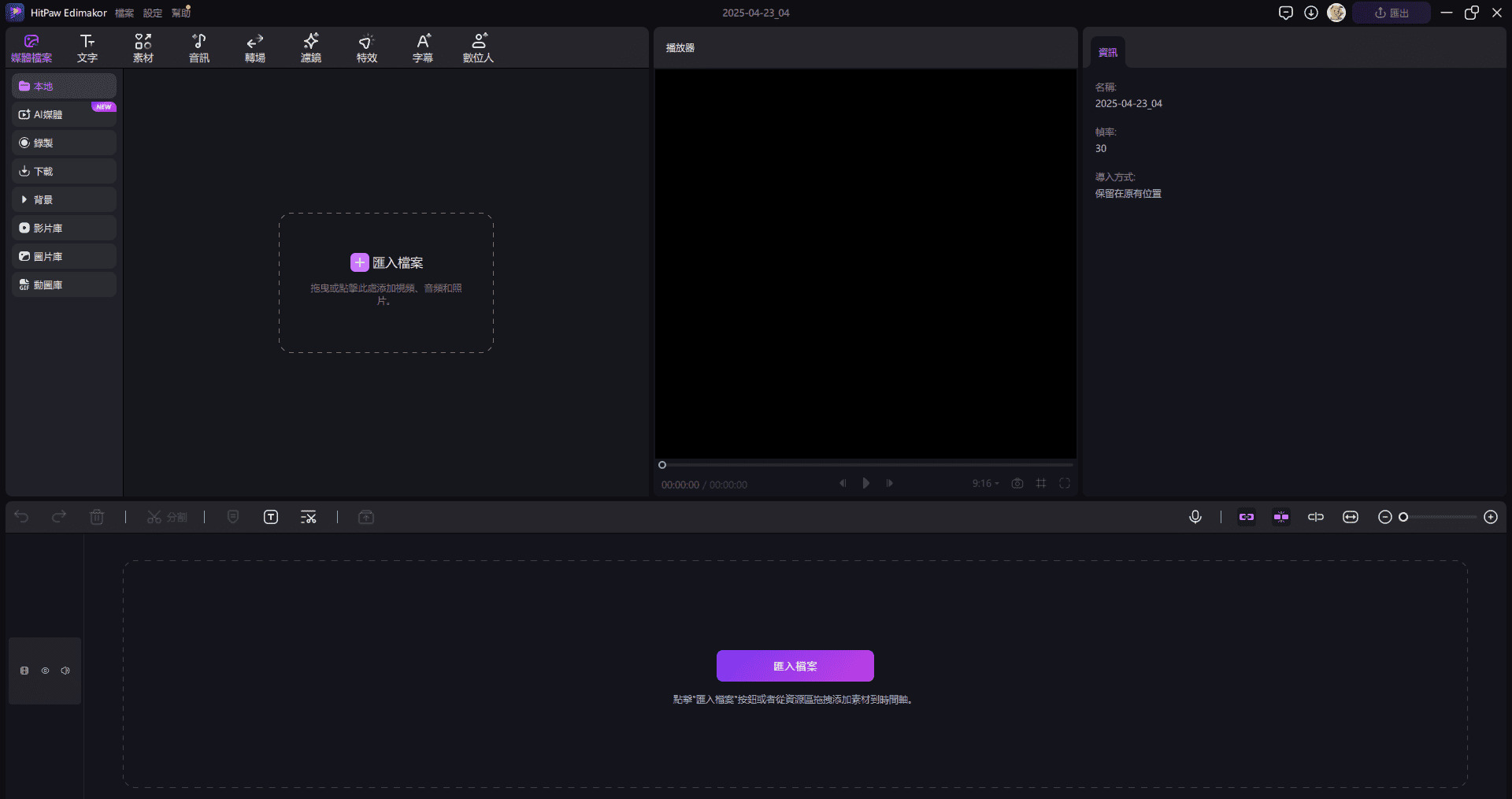Click the zoom-in plus icon on timeline
This screenshot has width=1512, height=799.
click(1490, 517)
